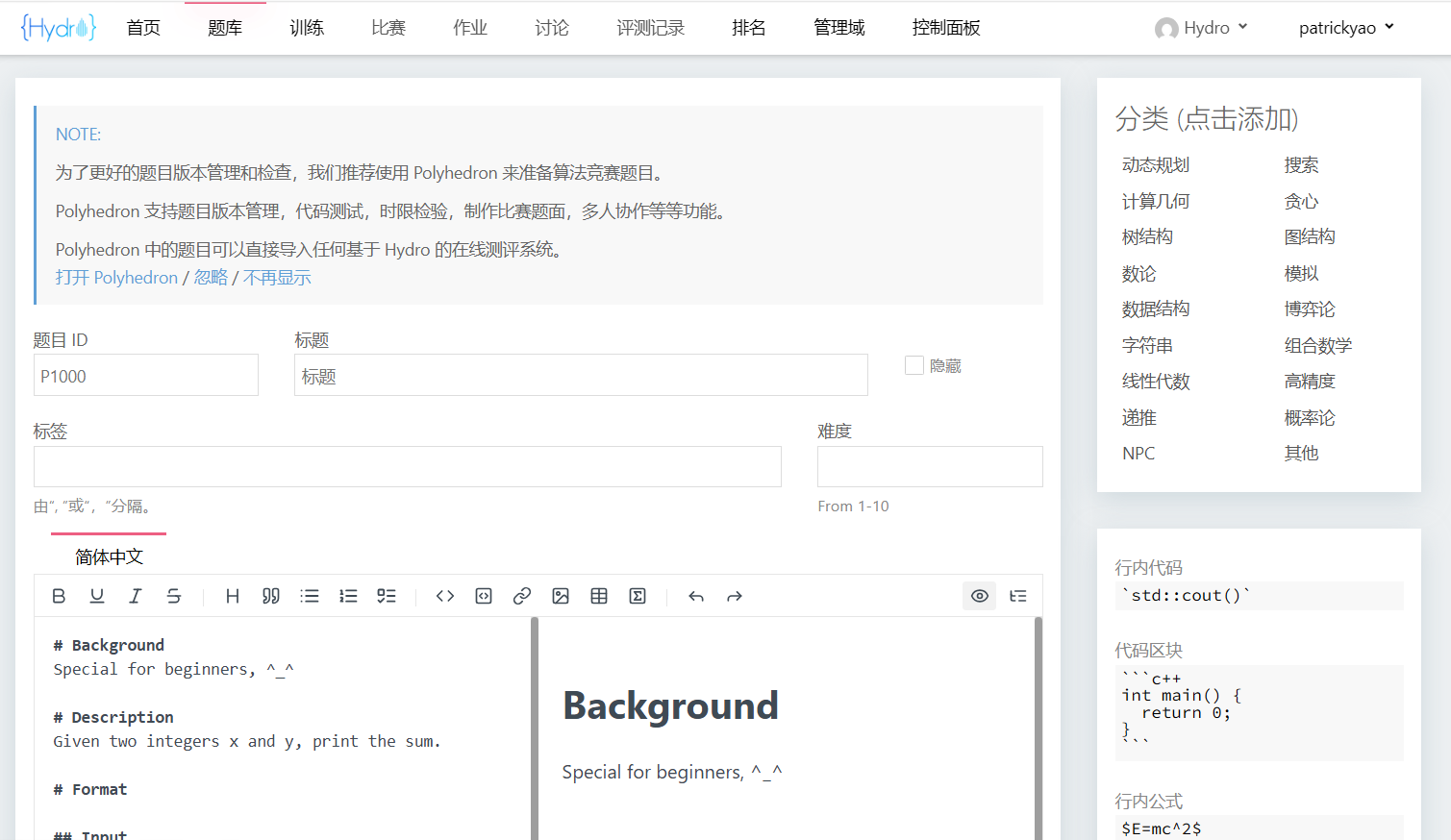
Task: Open 管理域 in navigation
Action: [x=839, y=28]
